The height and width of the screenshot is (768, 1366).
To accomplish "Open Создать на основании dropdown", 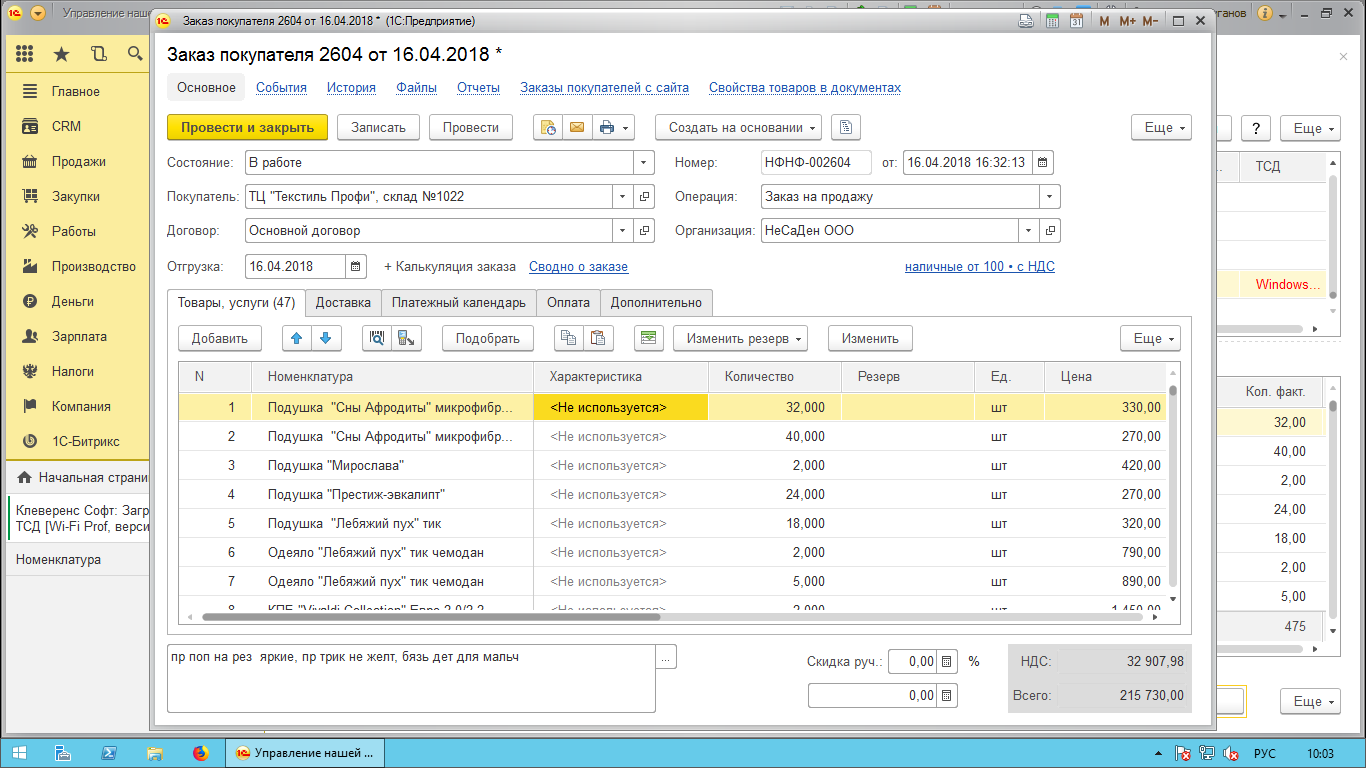I will tap(739, 127).
